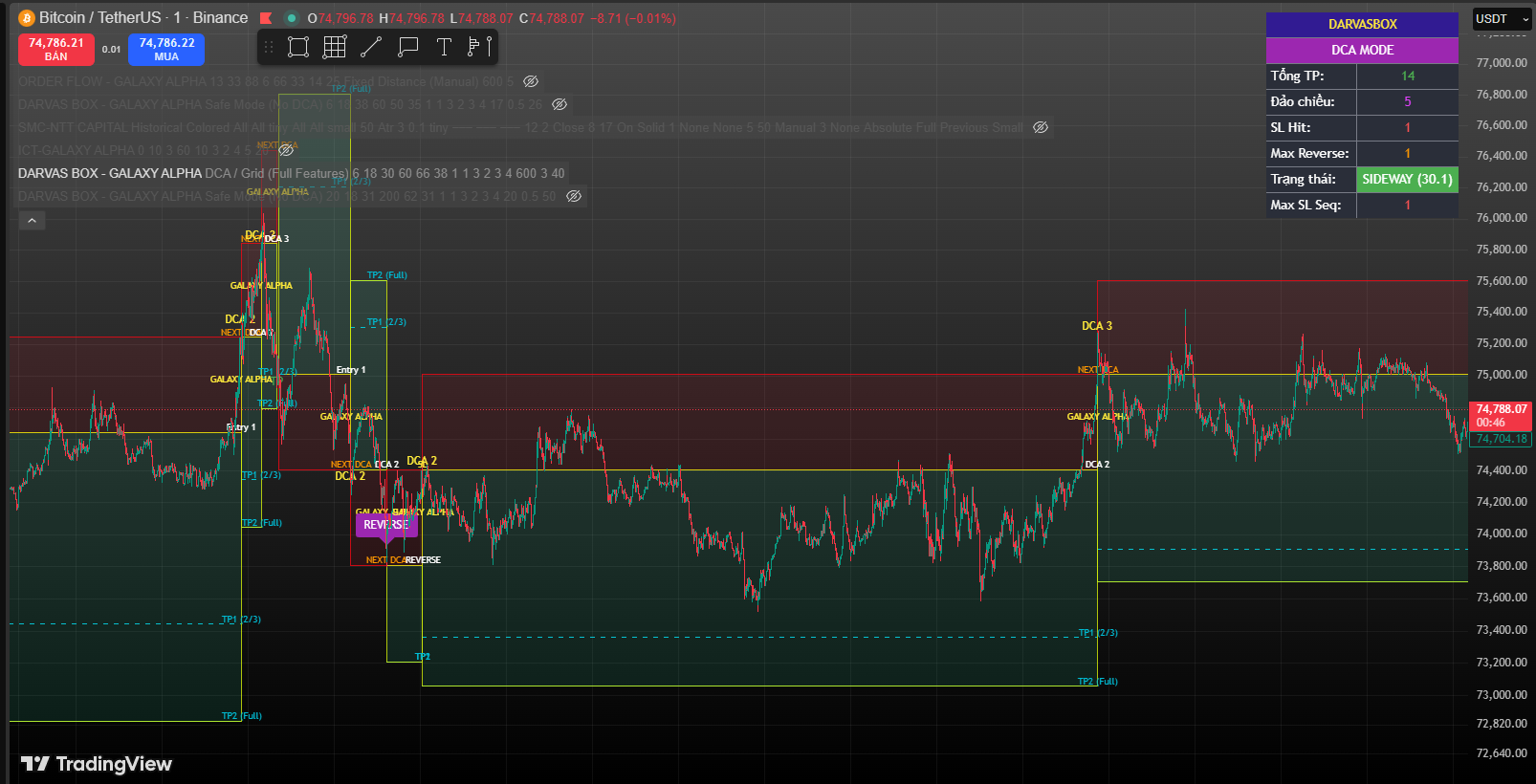1536x784 pixels.
Task: Click the blue MUA buy button
Action: (166, 50)
